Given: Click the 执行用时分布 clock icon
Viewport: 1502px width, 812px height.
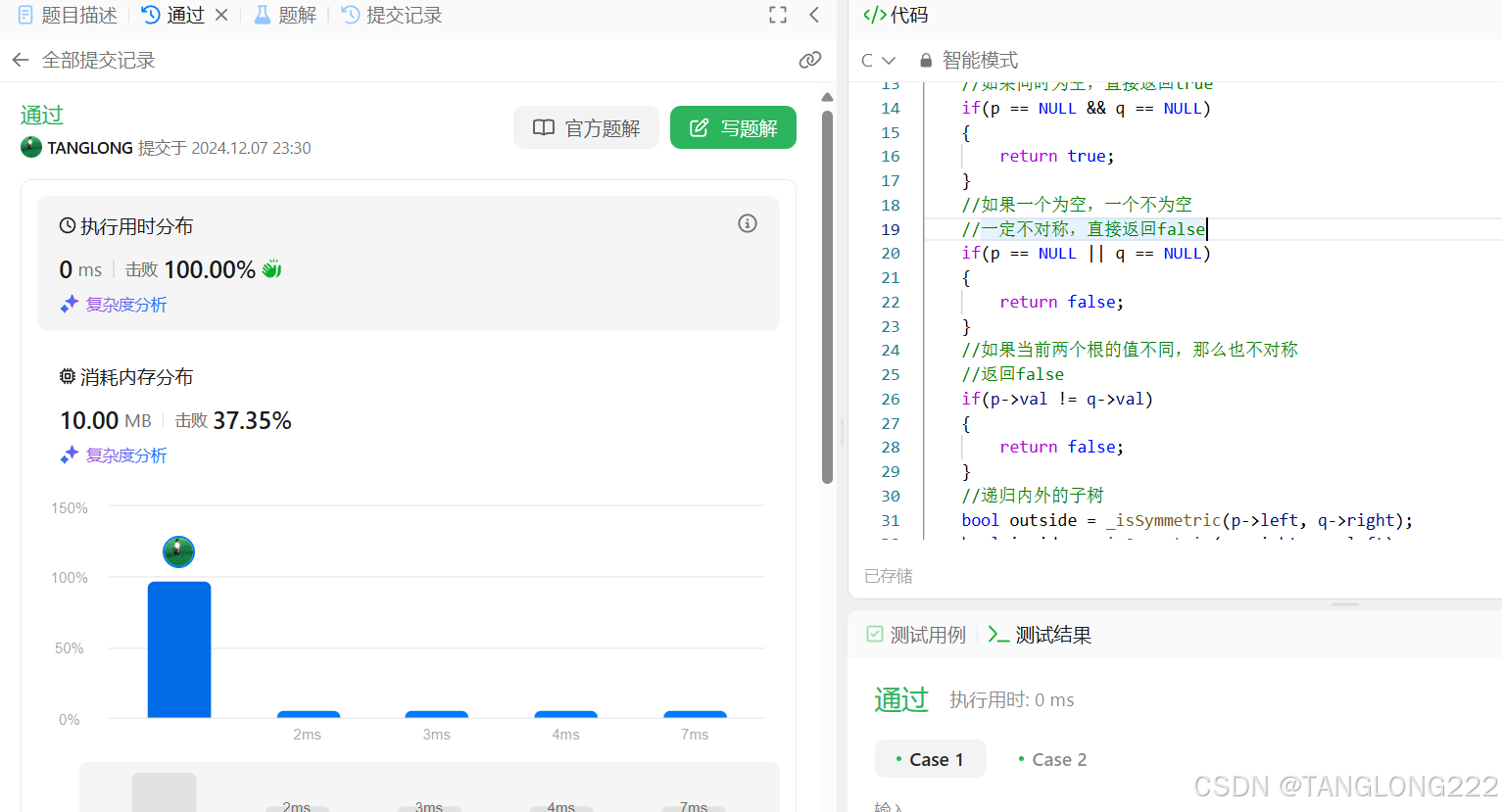Looking at the screenshot, I should 68,226.
